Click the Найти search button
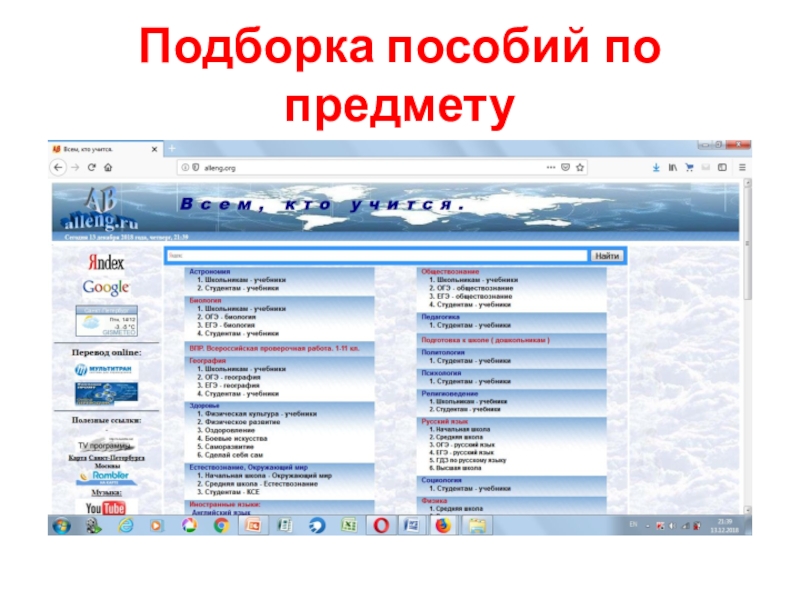This screenshot has width=800, height=600. coord(607,256)
